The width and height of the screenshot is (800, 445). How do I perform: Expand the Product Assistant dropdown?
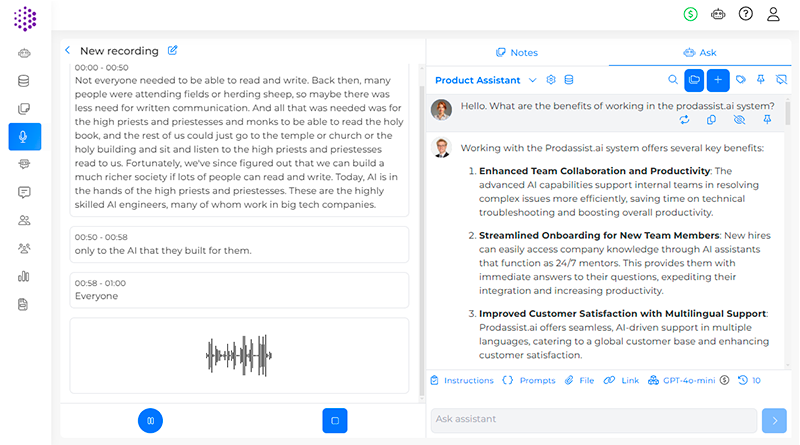point(532,80)
